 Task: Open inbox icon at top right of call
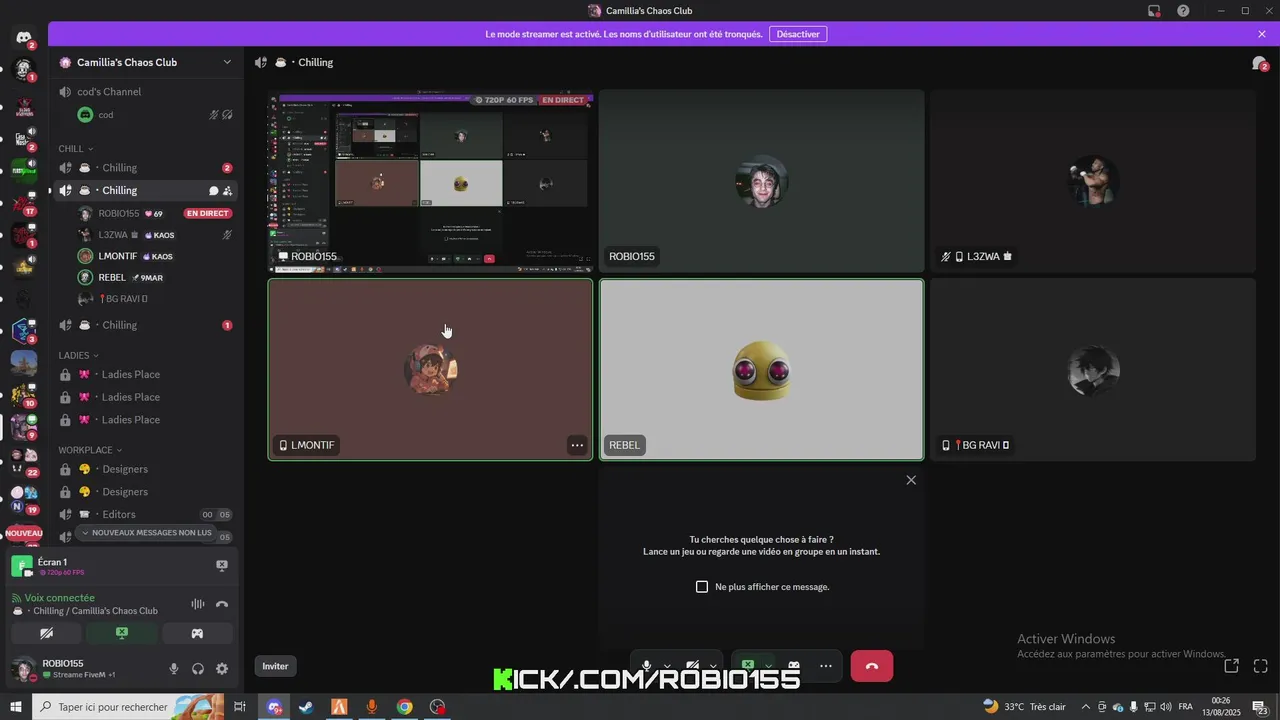[1259, 63]
